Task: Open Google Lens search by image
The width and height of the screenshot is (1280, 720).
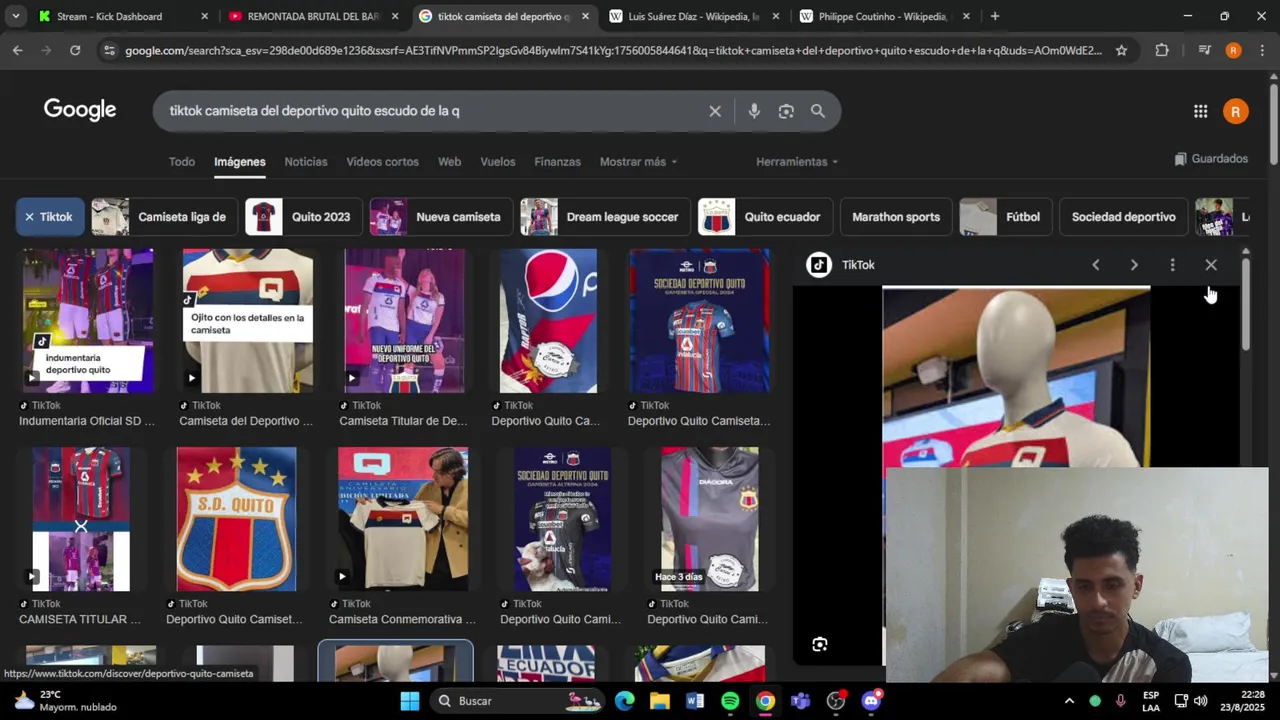Action: tap(786, 111)
